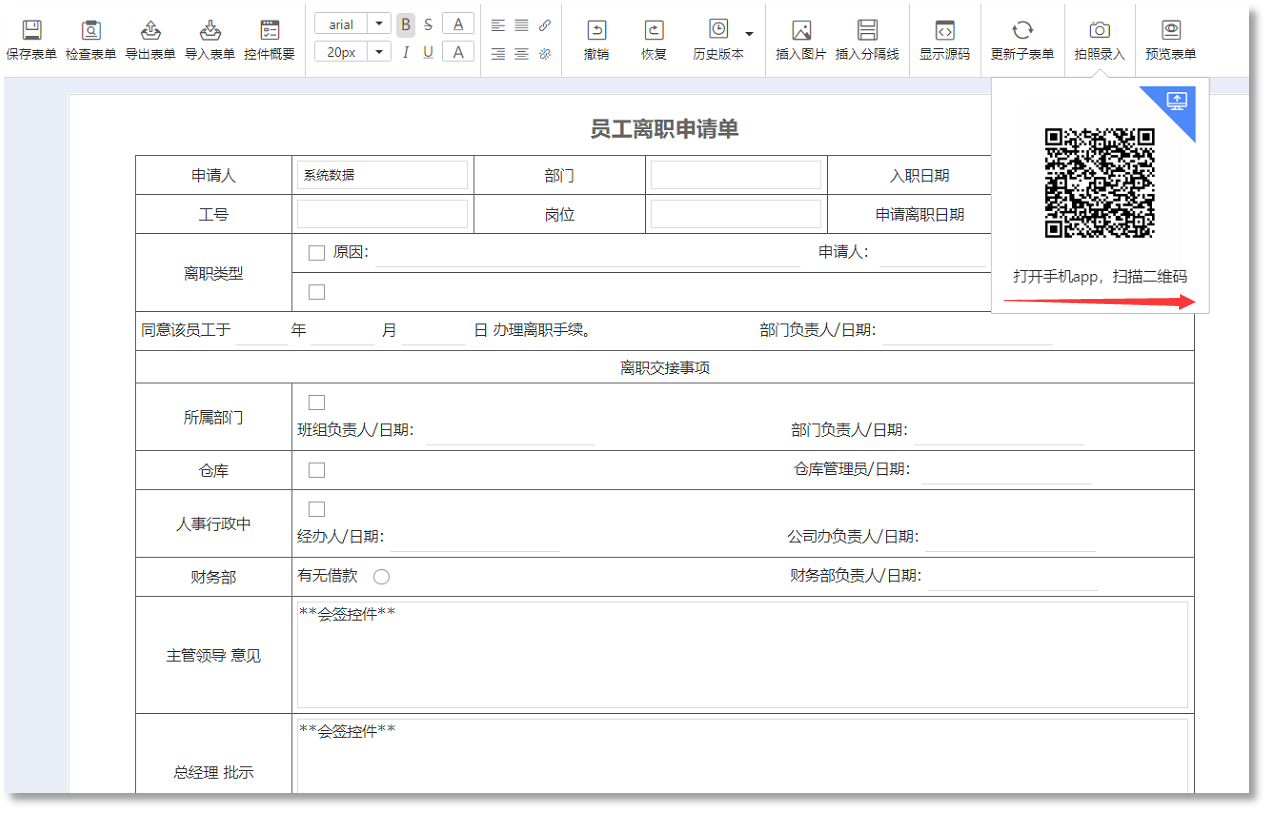The image size is (1269, 813).
Task: Apply italic formatting (I)
Action: (405, 52)
